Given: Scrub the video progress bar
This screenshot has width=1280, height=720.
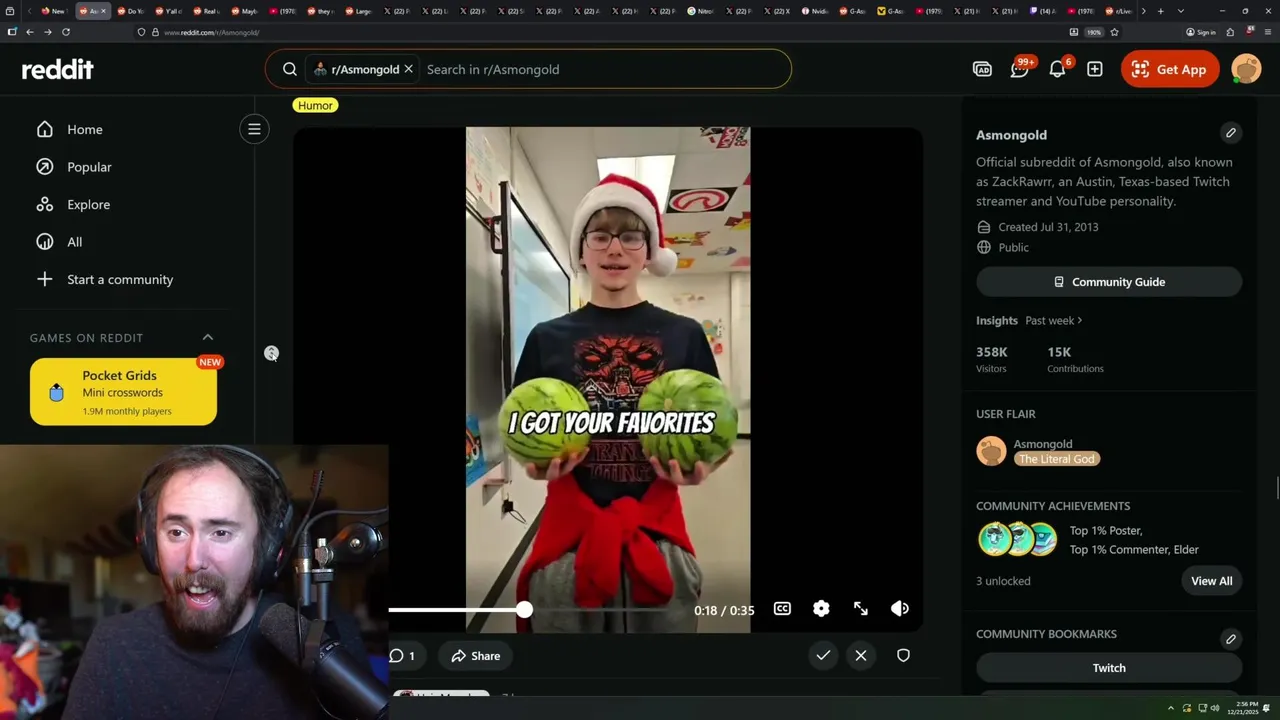Looking at the screenshot, I should pos(534,609).
